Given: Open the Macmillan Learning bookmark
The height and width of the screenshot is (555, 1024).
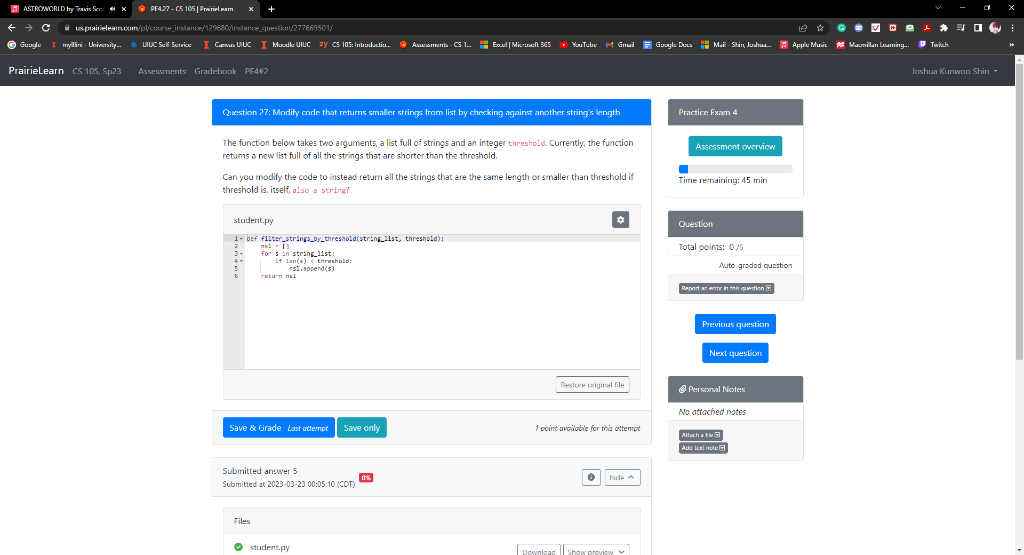Looking at the screenshot, I should [872, 44].
